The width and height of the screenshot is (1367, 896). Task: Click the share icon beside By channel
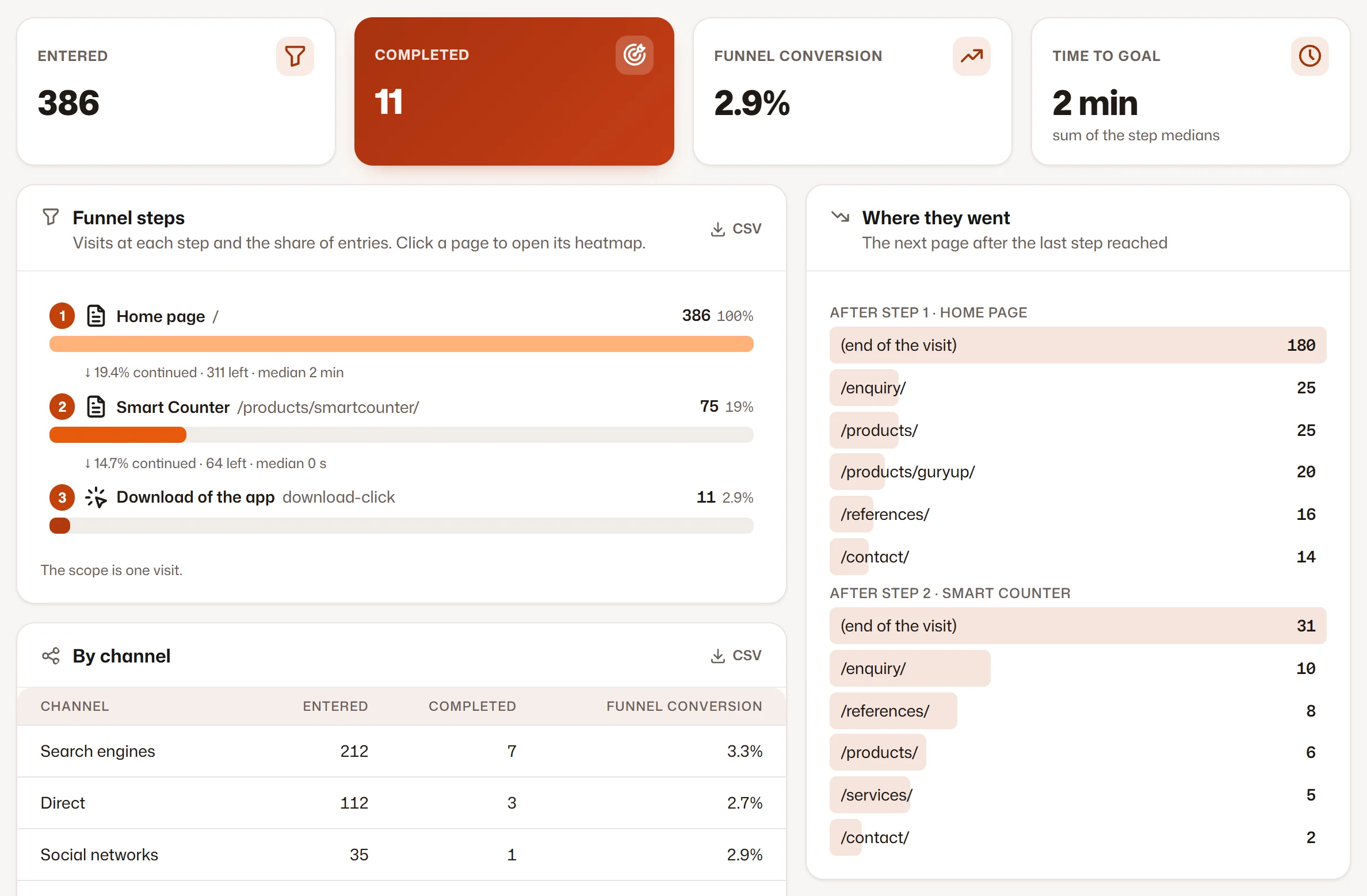pyautogui.click(x=51, y=656)
